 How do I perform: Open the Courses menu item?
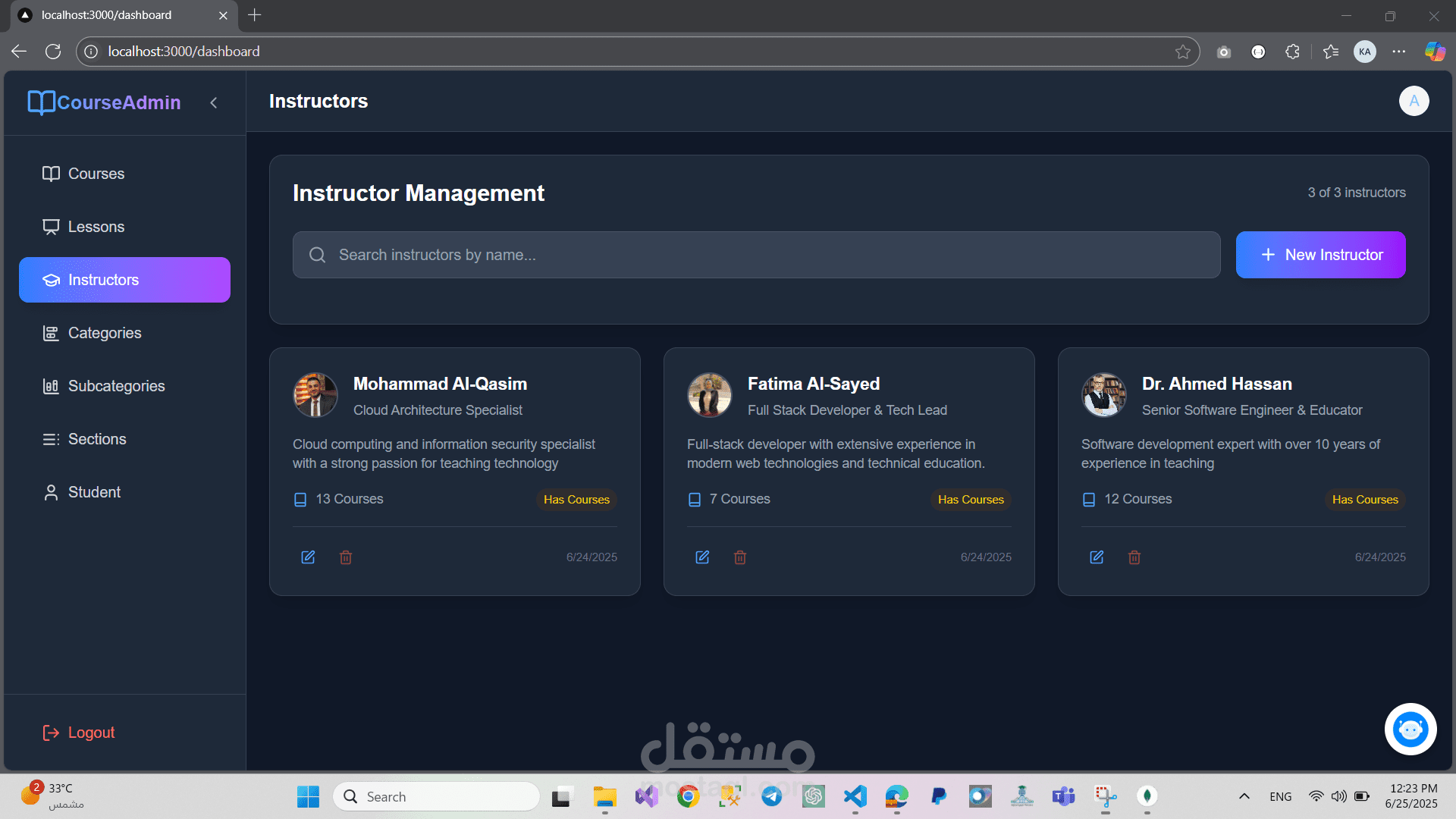(96, 174)
